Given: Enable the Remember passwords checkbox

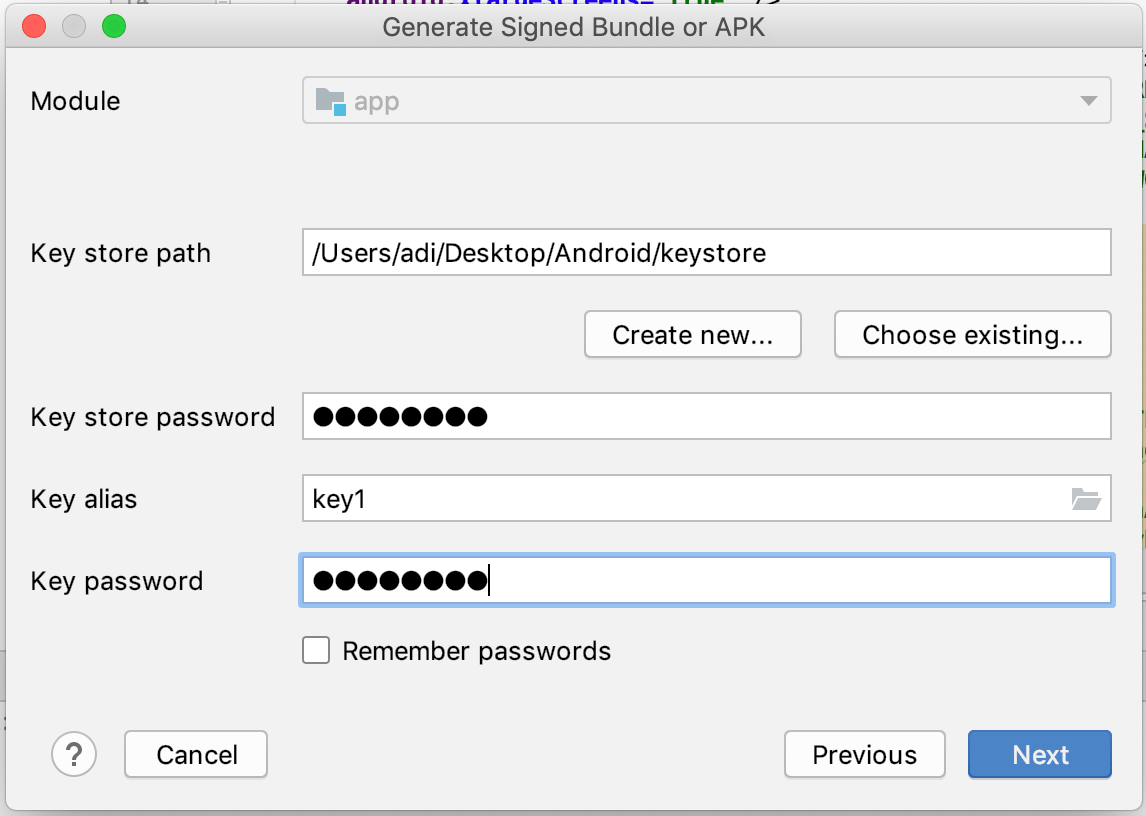Looking at the screenshot, I should 316,651.
